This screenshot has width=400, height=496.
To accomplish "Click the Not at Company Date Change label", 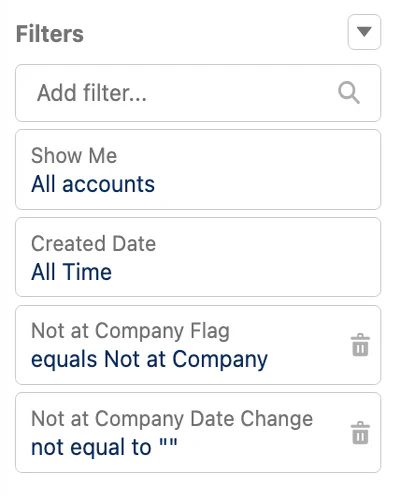I will pyautogui.click(x=172, y=419).
